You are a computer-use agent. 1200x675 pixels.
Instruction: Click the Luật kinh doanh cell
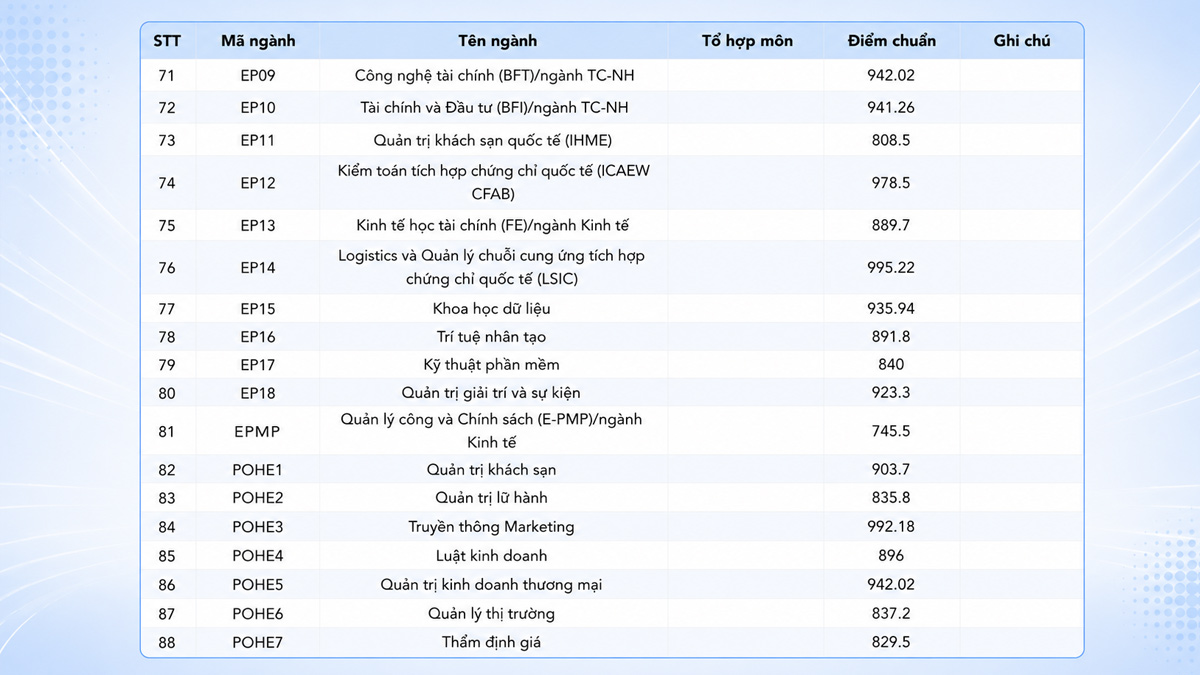[x=491, y=556]
